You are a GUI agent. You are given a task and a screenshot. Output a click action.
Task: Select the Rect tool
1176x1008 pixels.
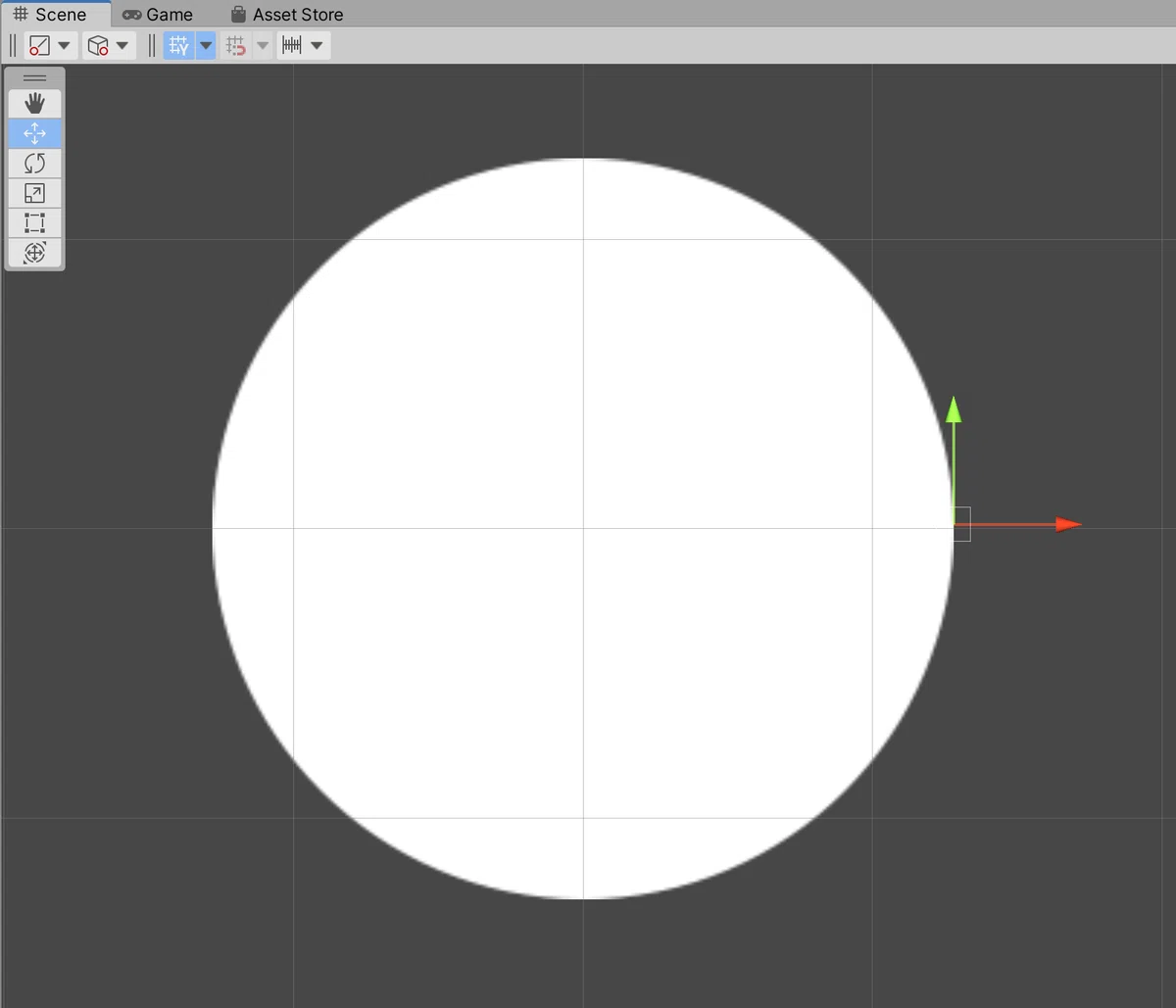pos(34,222)
